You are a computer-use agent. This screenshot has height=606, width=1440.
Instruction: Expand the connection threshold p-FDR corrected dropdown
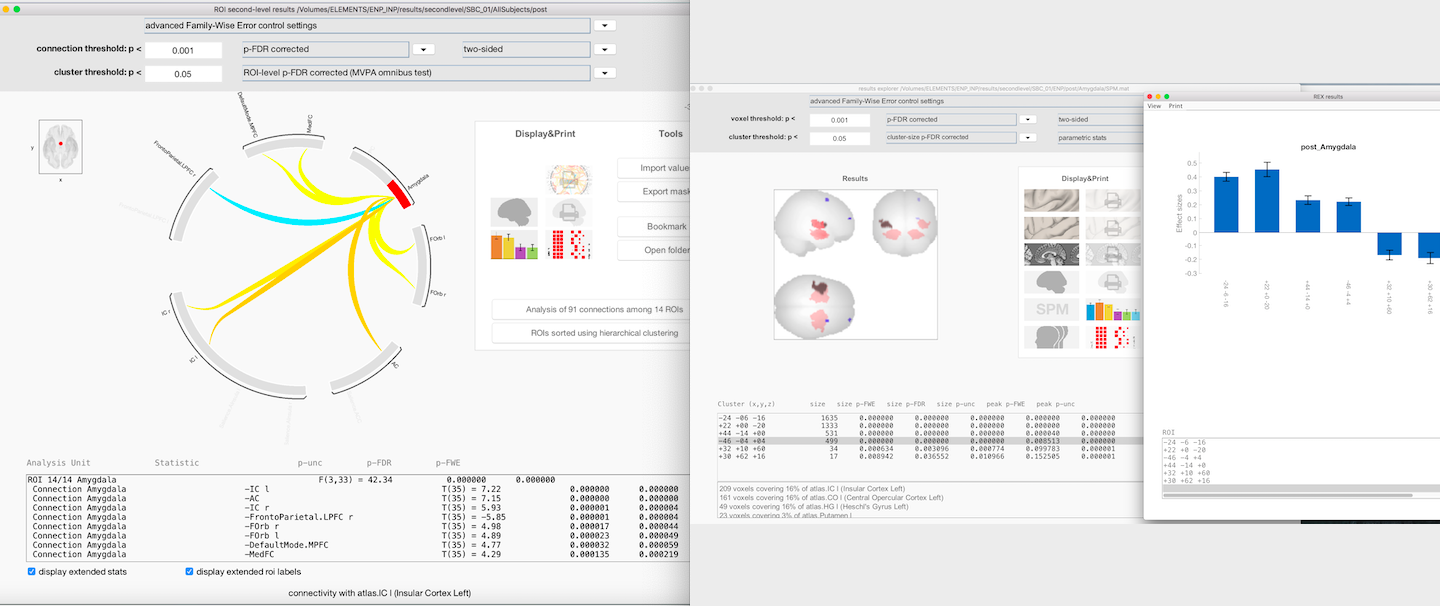click(423, 49)
